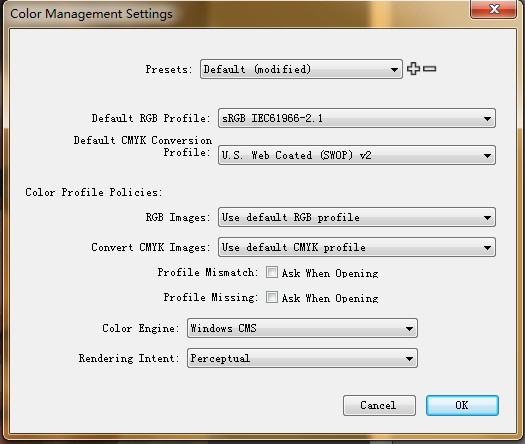Open the Default CMYK Conversion Profile dropdown
Viewport: 525px width, 444px height.
[357, 155]
